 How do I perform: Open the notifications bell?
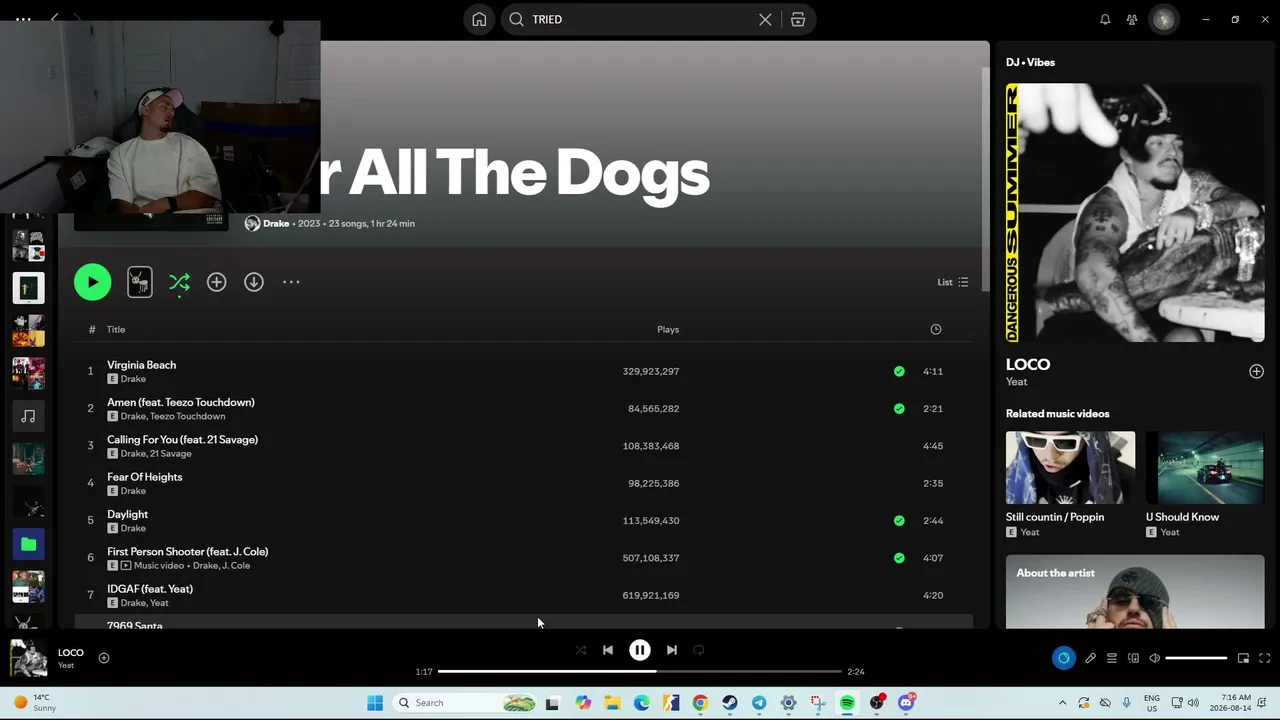(1105, 19)
